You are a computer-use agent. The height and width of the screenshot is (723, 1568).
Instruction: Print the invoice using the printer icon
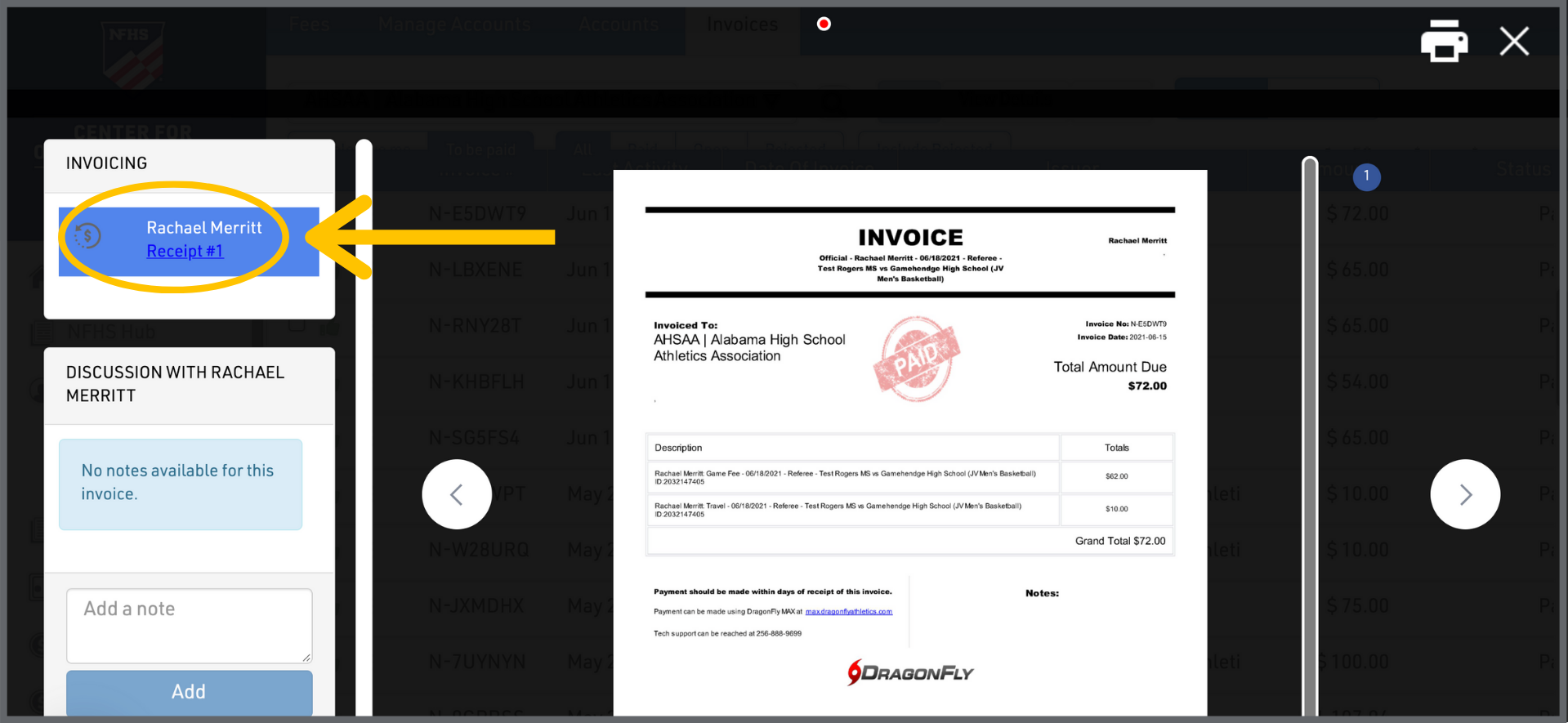coord(1444,41)
